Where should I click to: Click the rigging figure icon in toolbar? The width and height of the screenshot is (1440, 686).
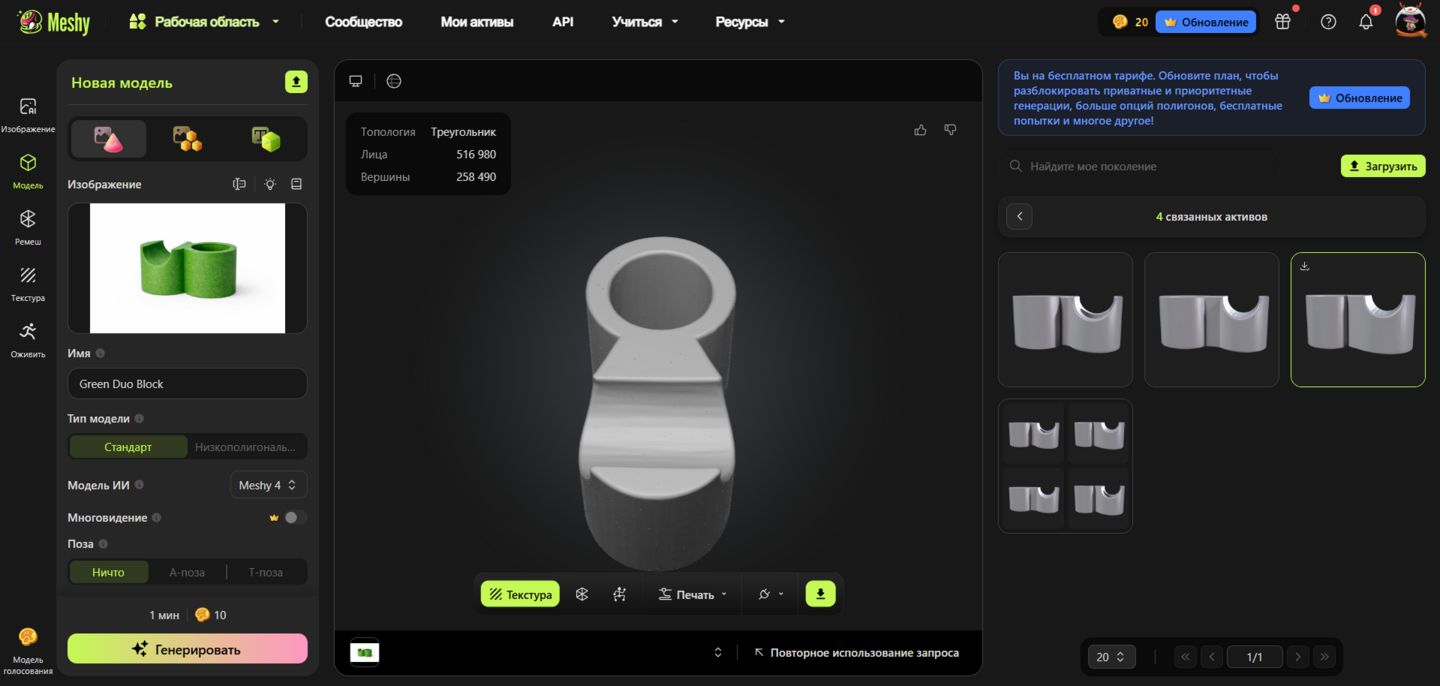[x=620, y=594]
